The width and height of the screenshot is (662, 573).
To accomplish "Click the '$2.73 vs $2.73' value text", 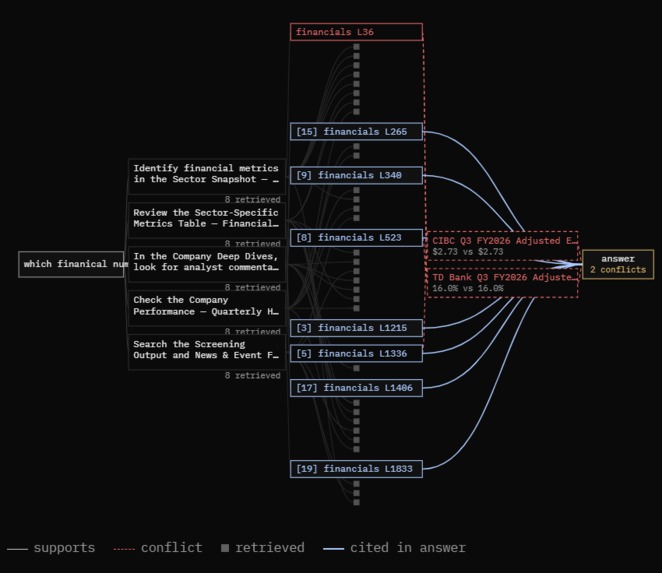I will tap(468, 252).
